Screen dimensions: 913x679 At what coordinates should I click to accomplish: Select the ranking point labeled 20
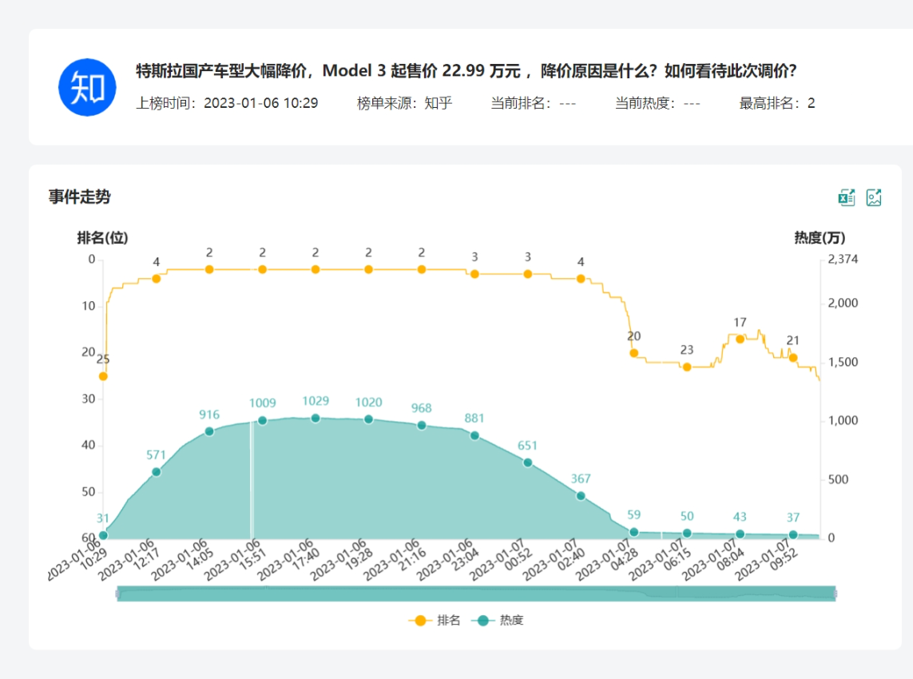[x=634, y=353]
